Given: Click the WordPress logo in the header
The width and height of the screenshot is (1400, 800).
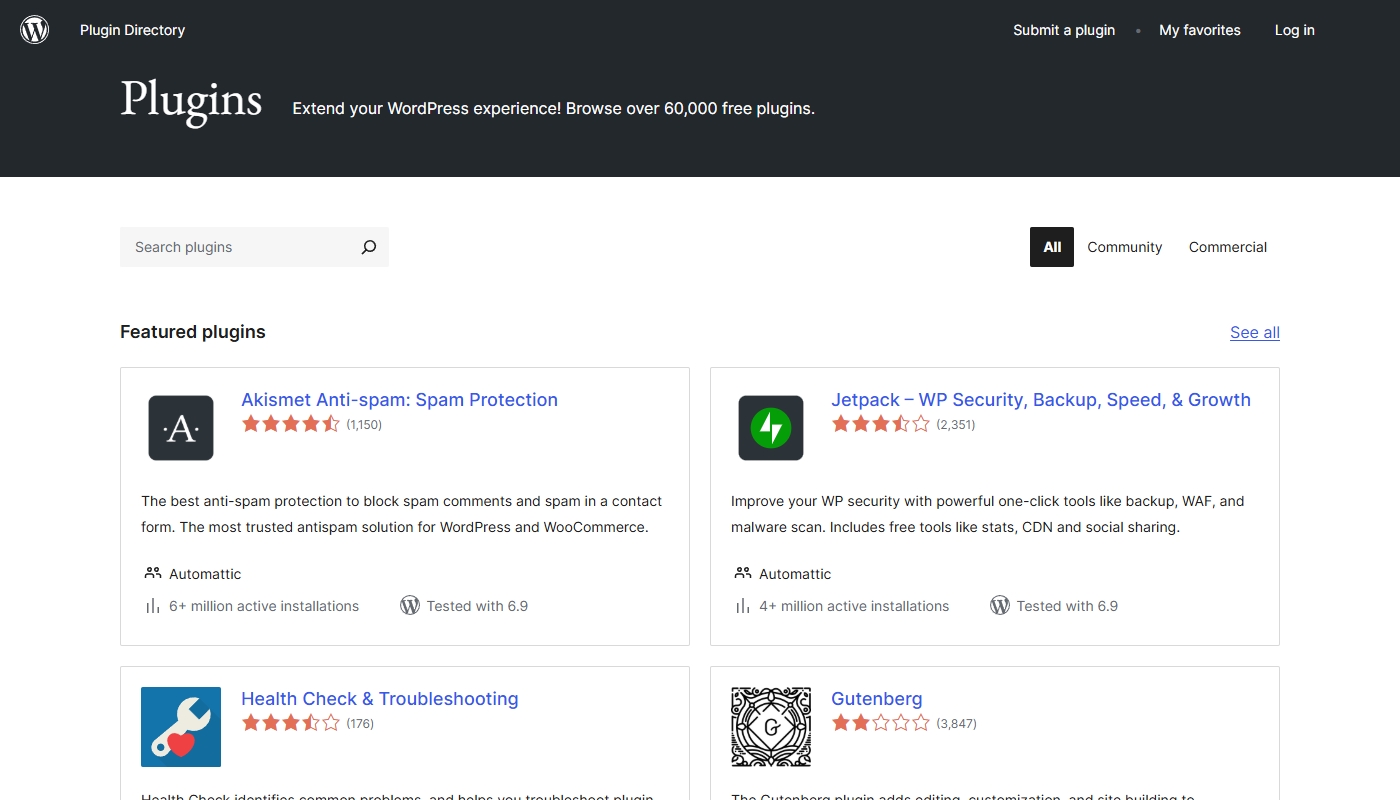Looking at the screenshot, I should [35, 30].
